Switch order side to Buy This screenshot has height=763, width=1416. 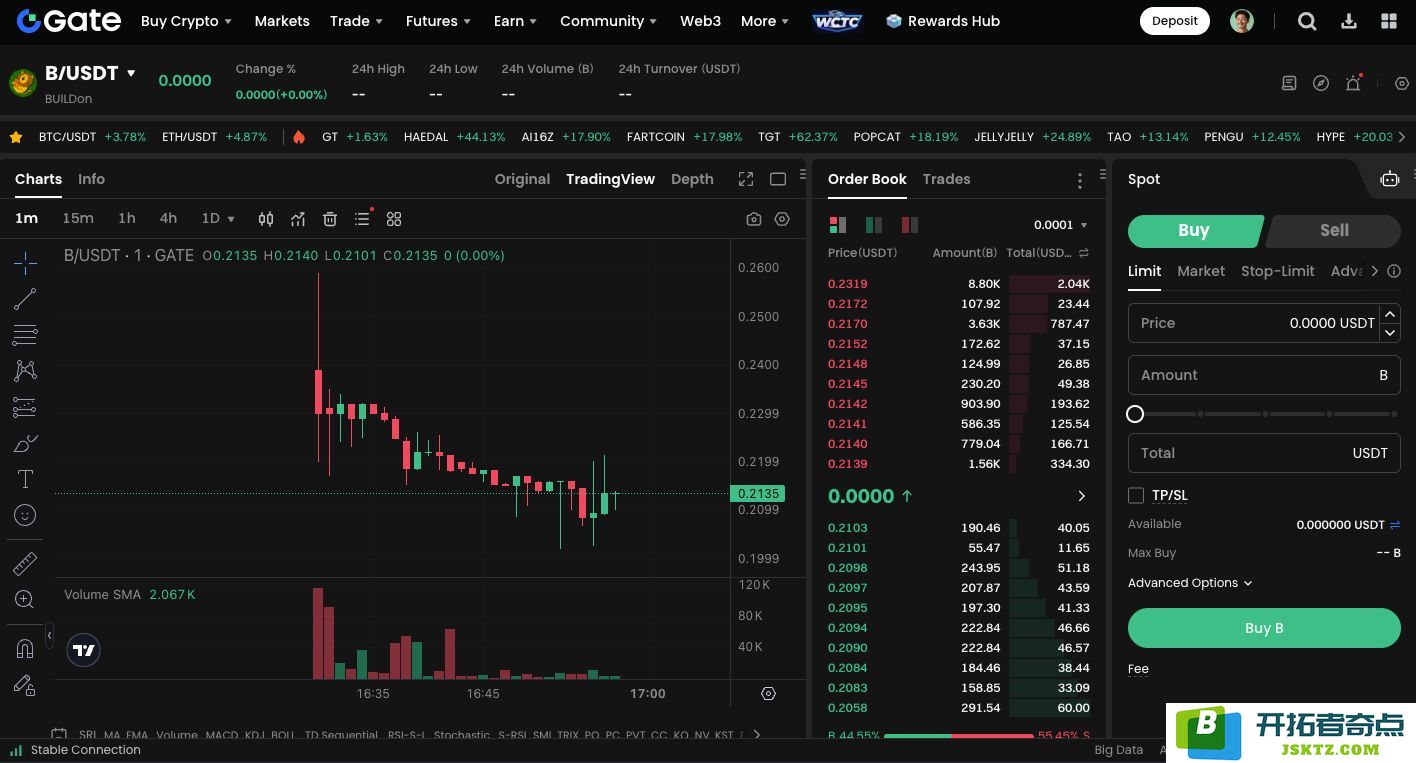pyautogui.click(x=1194, y=230)
